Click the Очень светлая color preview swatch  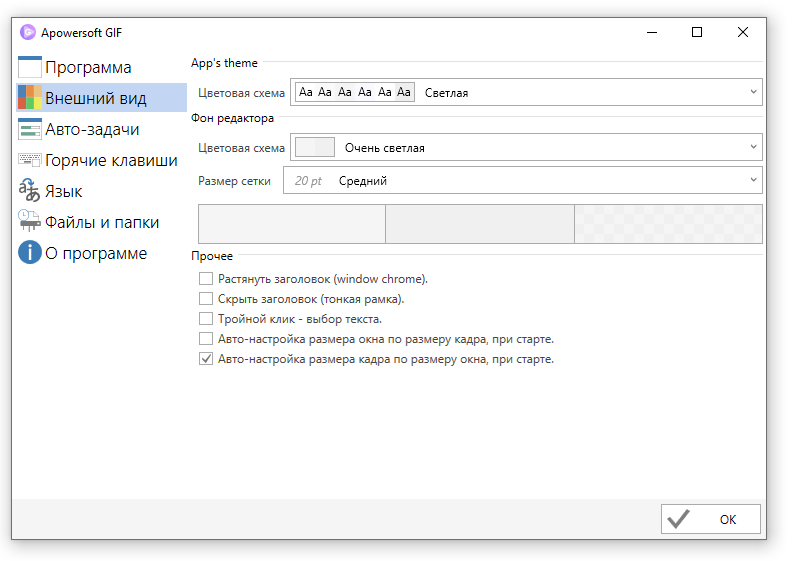click(x=315, y=147)
